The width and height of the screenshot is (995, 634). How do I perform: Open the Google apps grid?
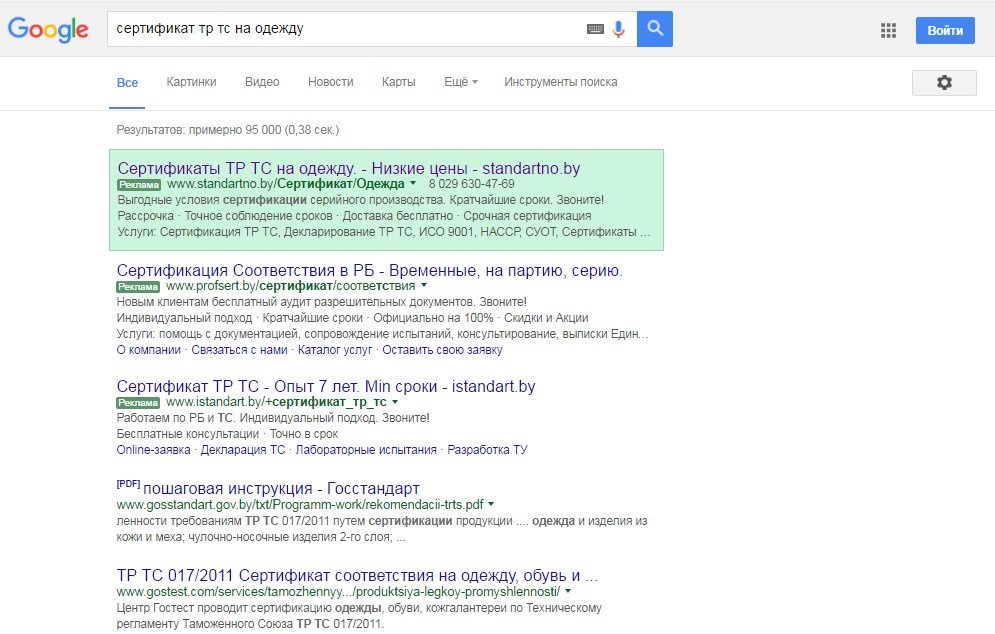[888, 30]
